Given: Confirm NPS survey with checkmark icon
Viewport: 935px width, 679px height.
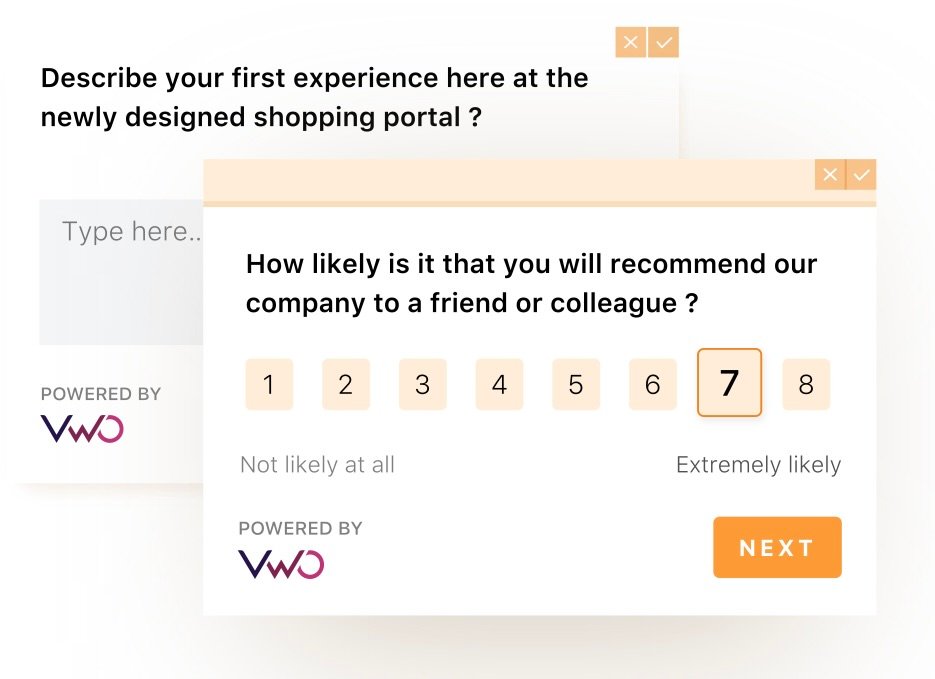Looking at the screenshot, I should [x=861, y=175].
